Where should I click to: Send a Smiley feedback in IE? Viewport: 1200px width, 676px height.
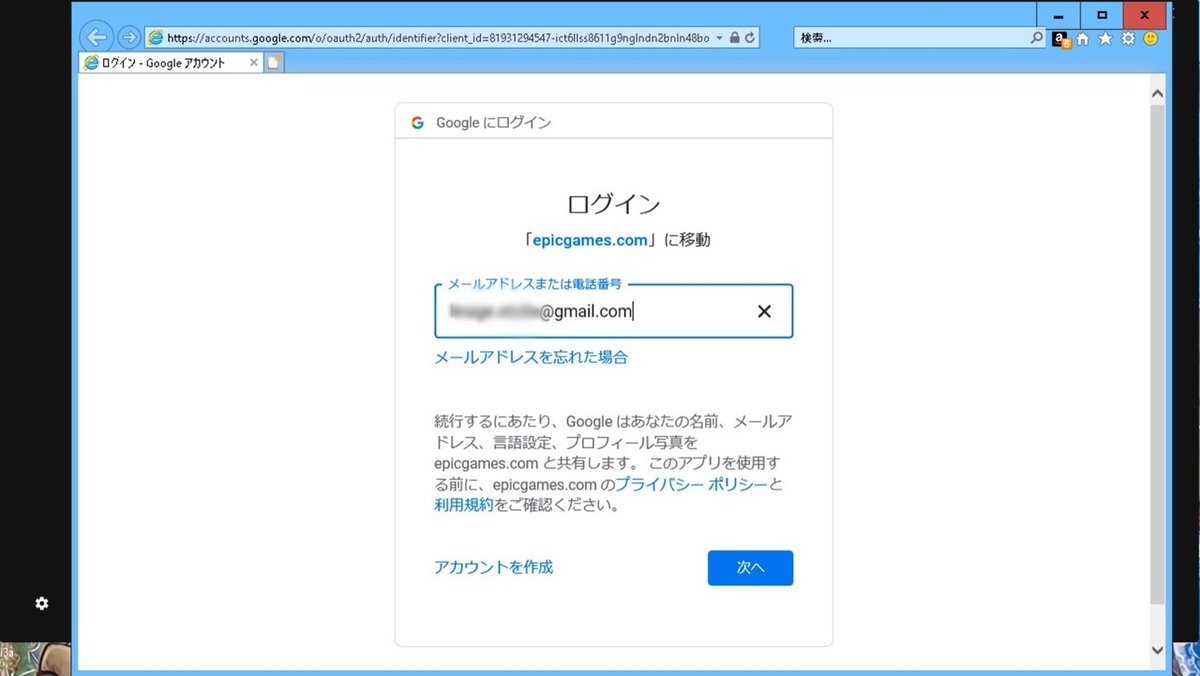pyautogui.click(x=1152, y=38)
